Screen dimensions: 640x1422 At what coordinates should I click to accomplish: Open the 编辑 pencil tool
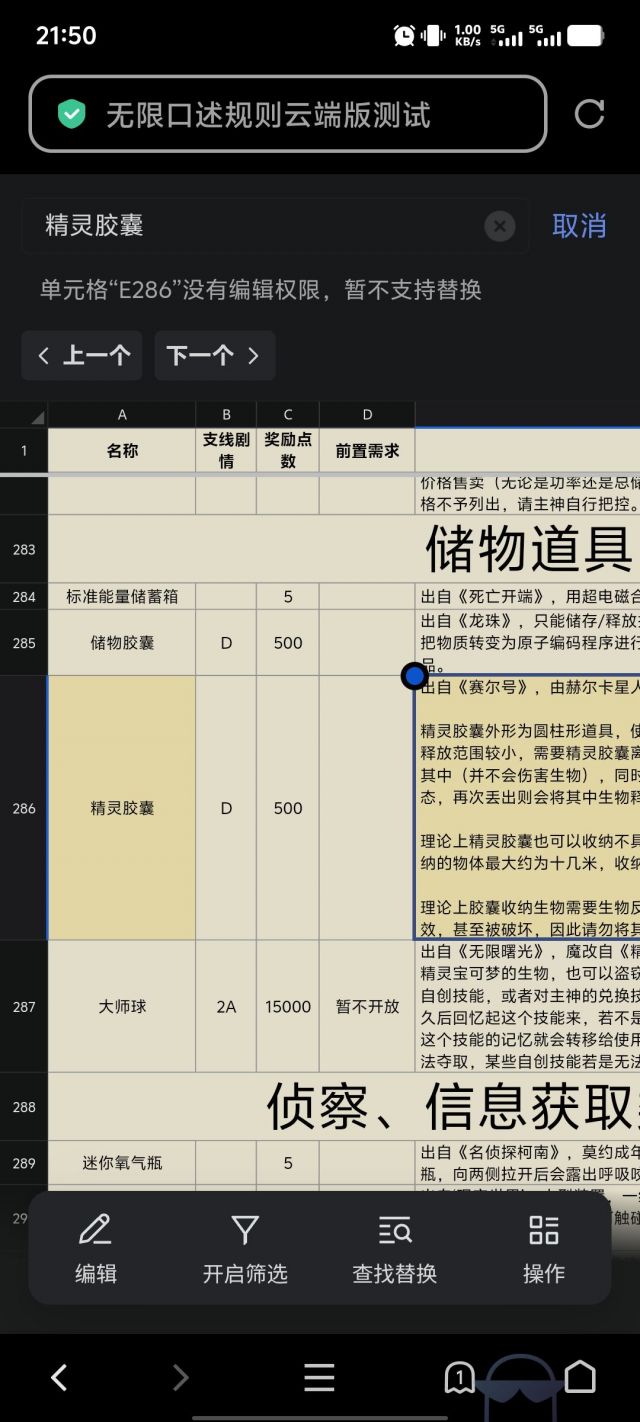pyautogui.click(x=96, y=1249)
